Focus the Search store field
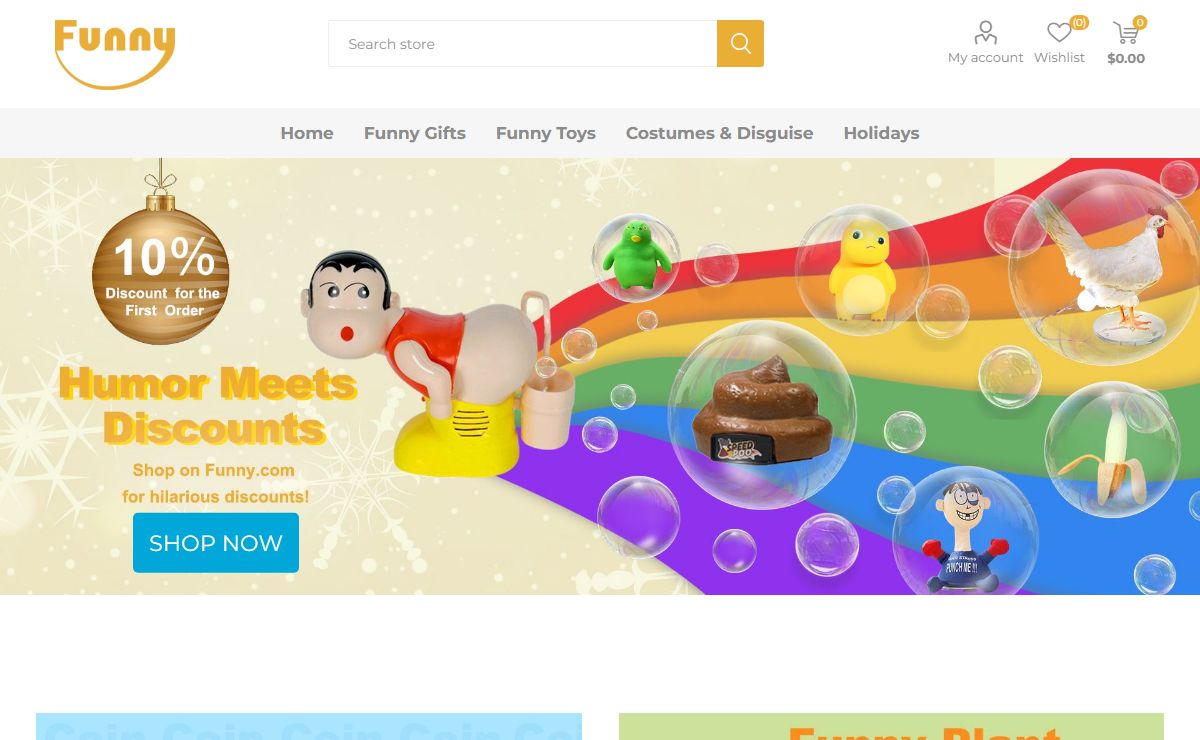The width and height of the screenshot is (1200, 740). point(523,44)
